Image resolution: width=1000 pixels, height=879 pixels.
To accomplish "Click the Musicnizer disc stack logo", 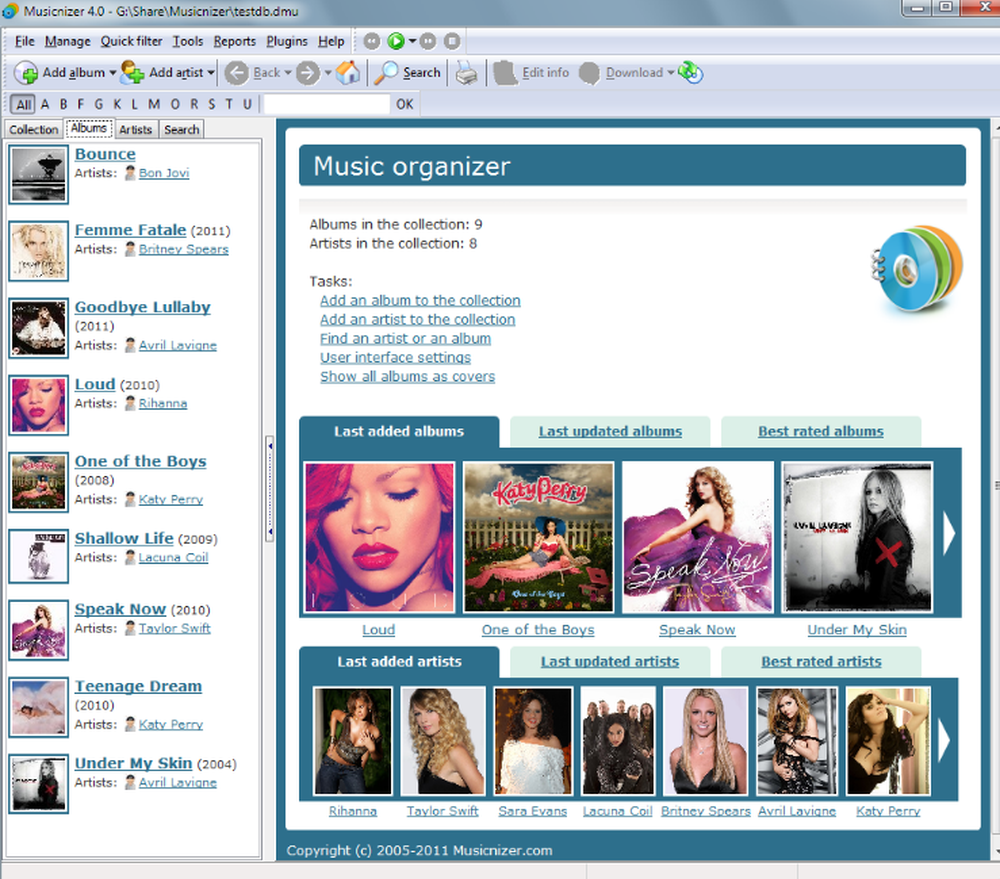I will pos(918,268).
